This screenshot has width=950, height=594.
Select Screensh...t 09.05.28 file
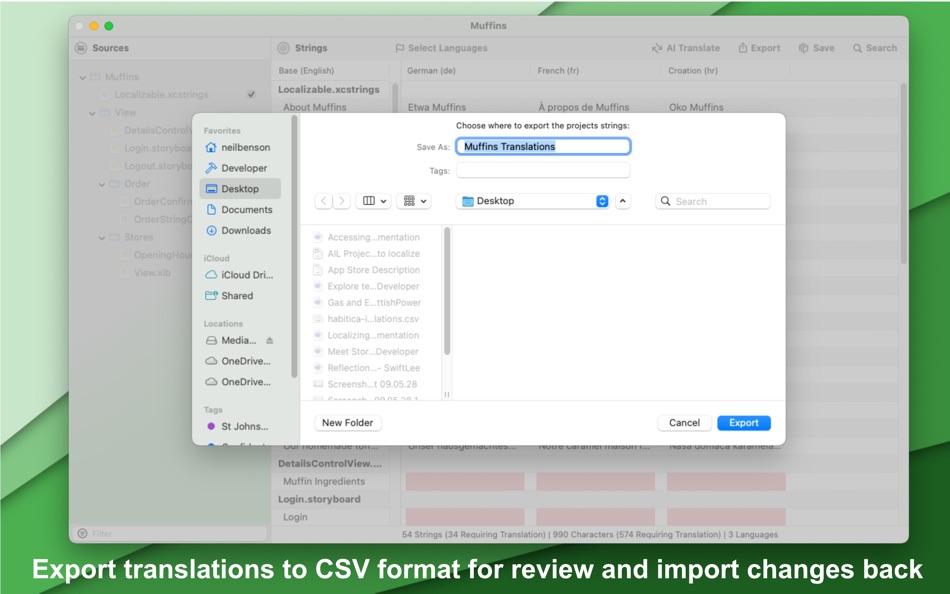[x=373, y=384]
